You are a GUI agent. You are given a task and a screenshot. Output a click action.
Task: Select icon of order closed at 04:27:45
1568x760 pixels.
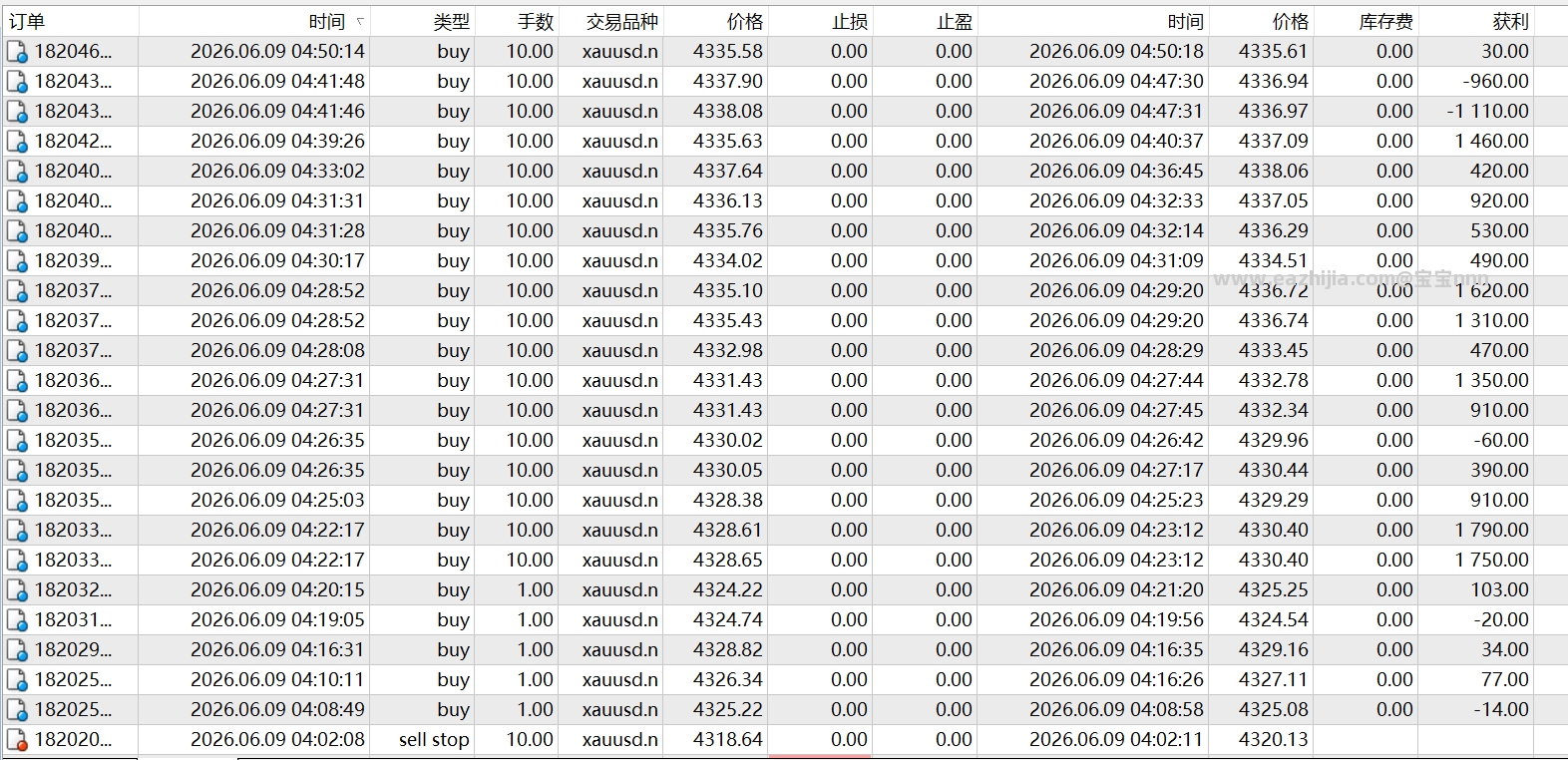coord(17,411)
